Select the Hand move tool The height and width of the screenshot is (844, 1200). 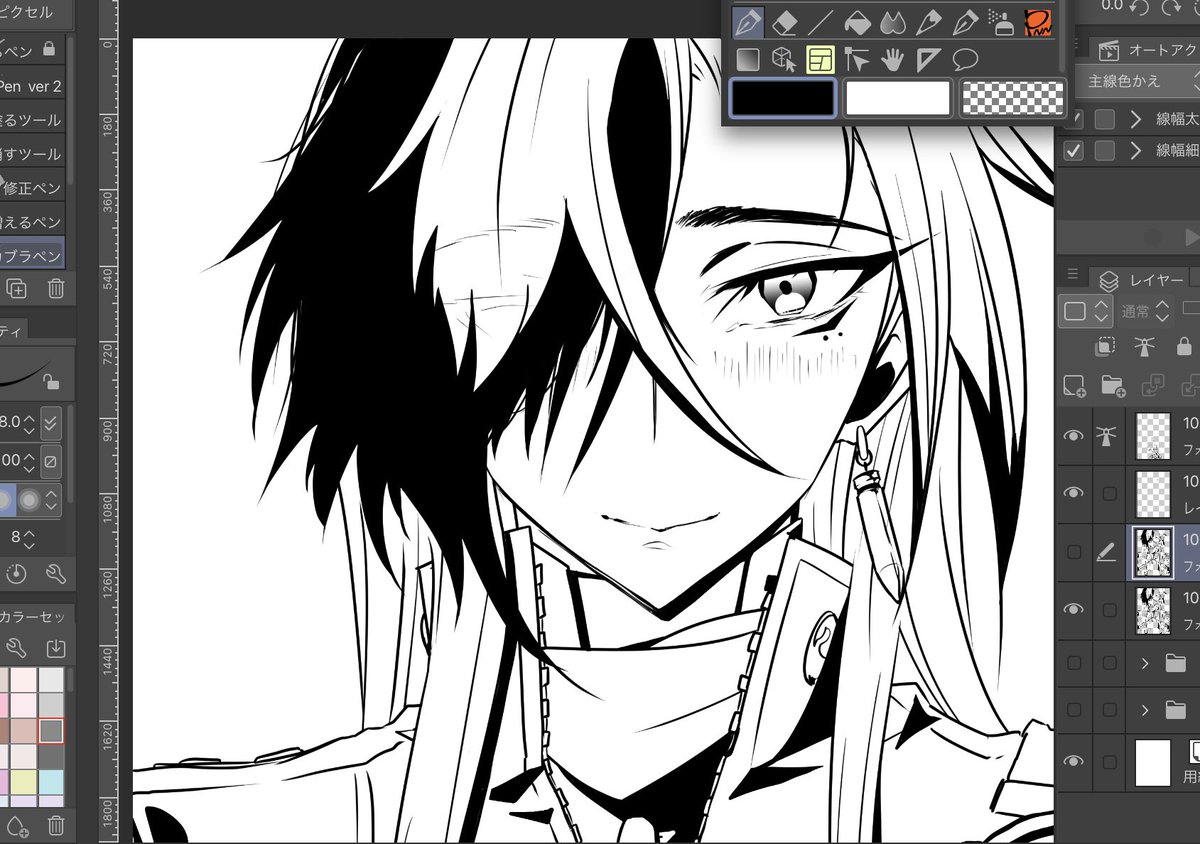coord(892,61)
